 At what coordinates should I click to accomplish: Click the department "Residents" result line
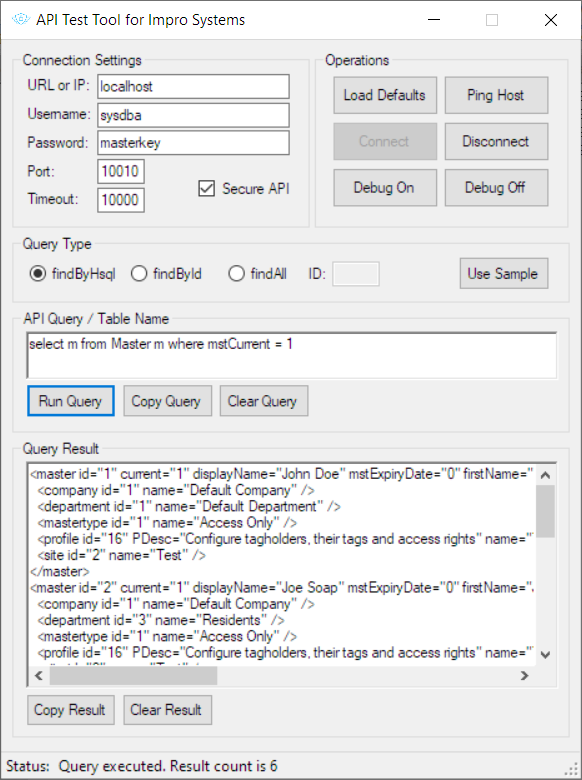tap(161, 620)
